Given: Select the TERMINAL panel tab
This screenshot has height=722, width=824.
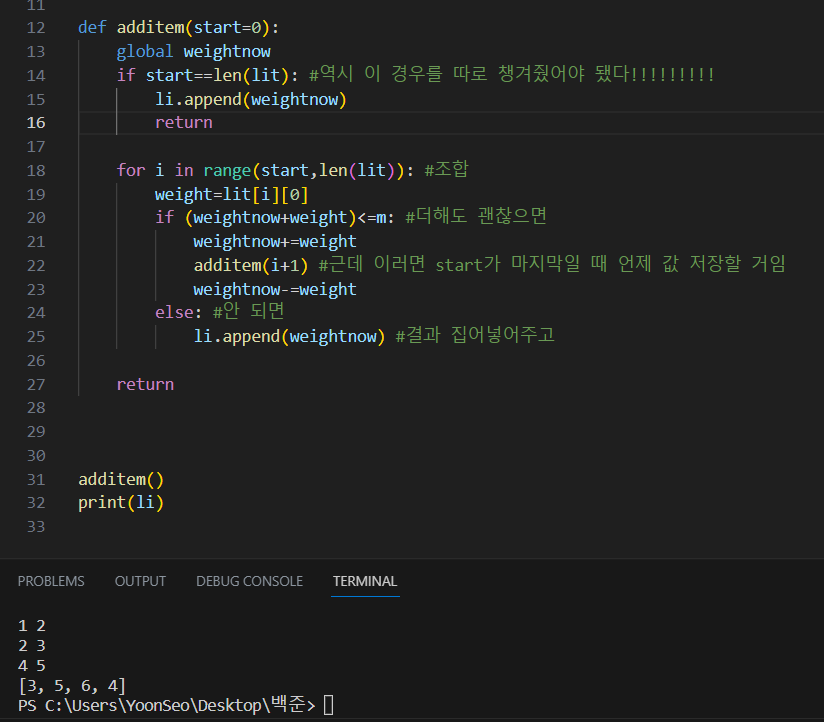Looking at the screenshot, I should 365,581.
